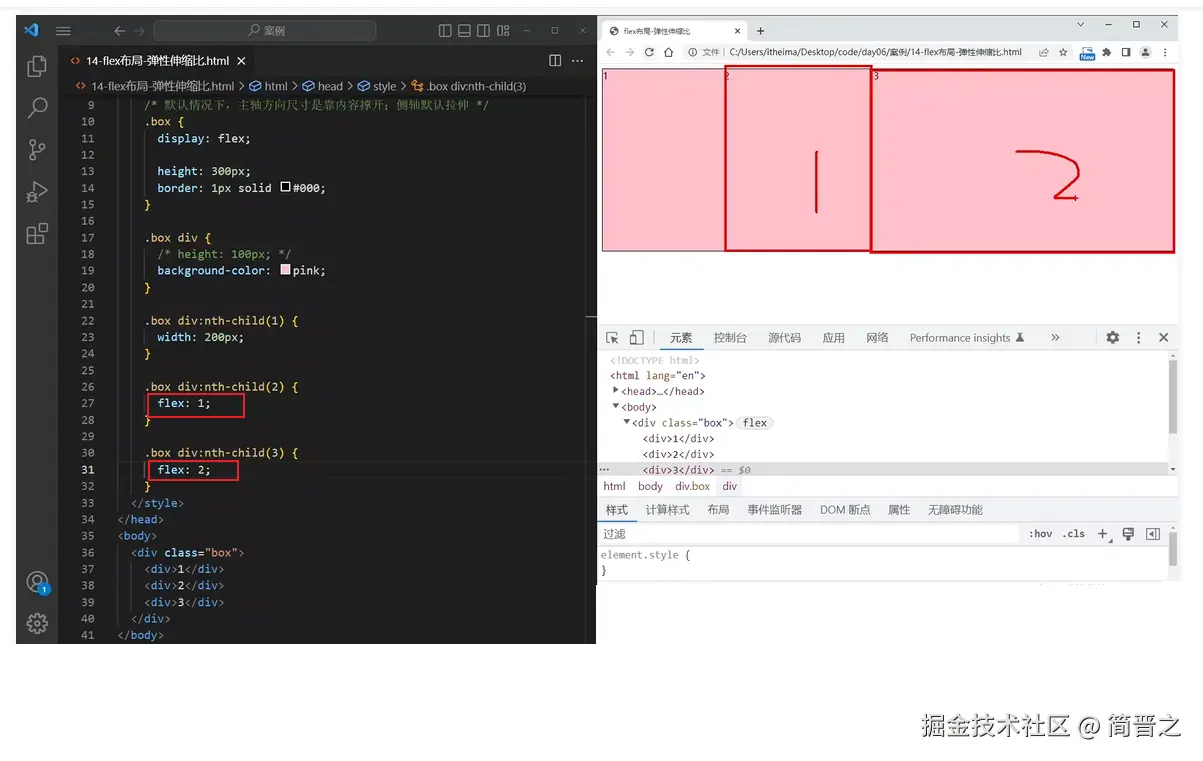Open the Explorer sidebar in VS Code
This screenshot has height=761, width=1203.
point(37,65)
